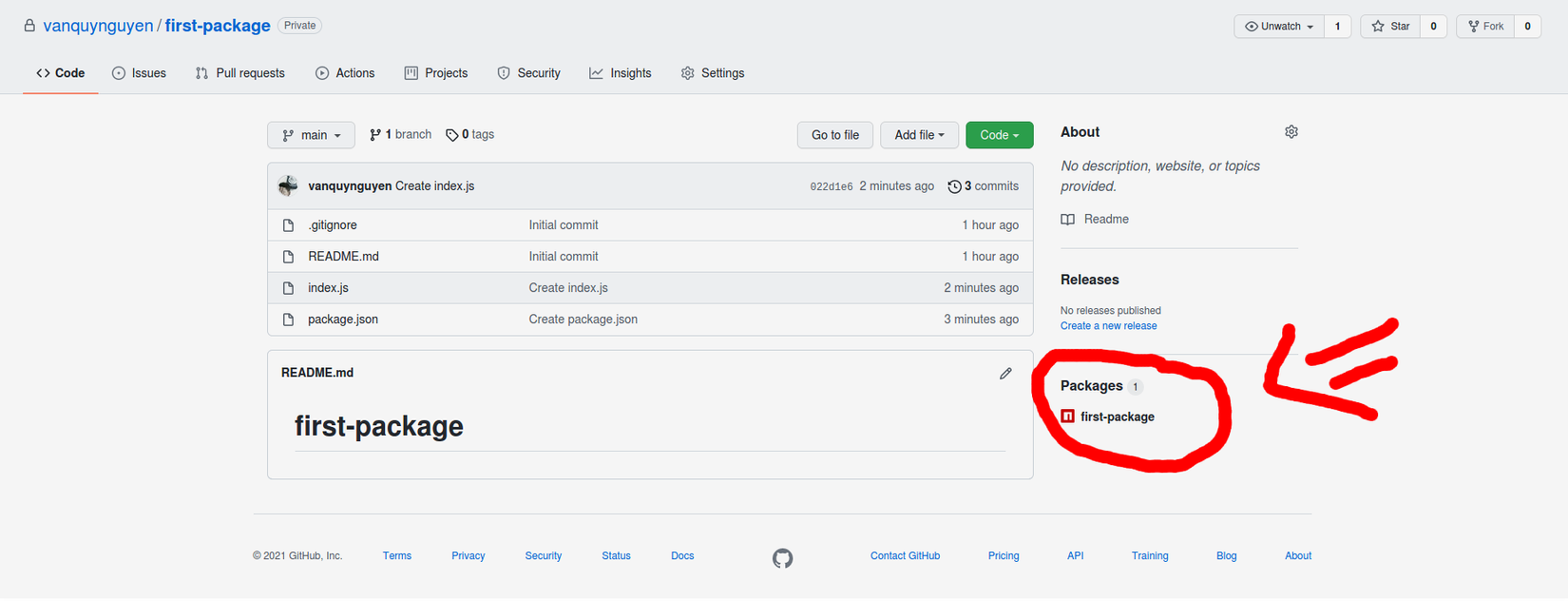1568x601 pixels.
Task: Click the About section gear icon
Action: 1291,132
